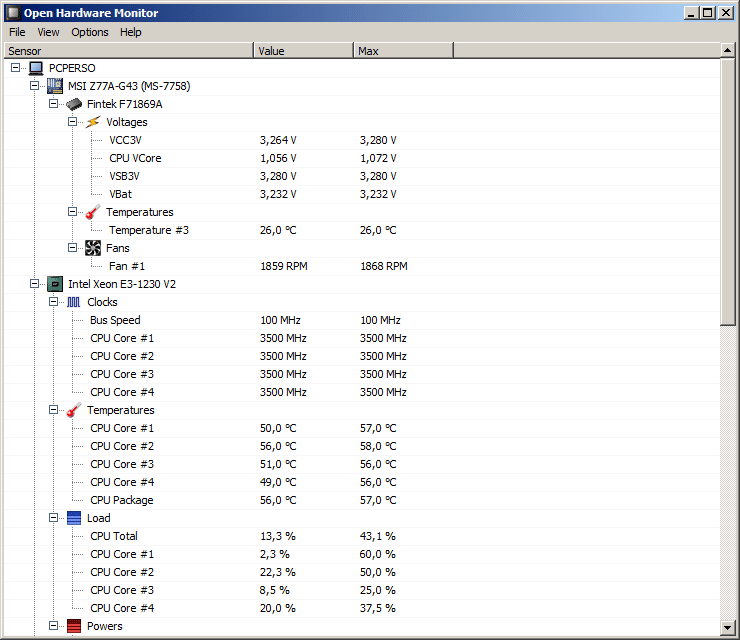This screenshot has width=740, height=640.
Task: Open the Help menu
Action: click(x=130, y=32)
